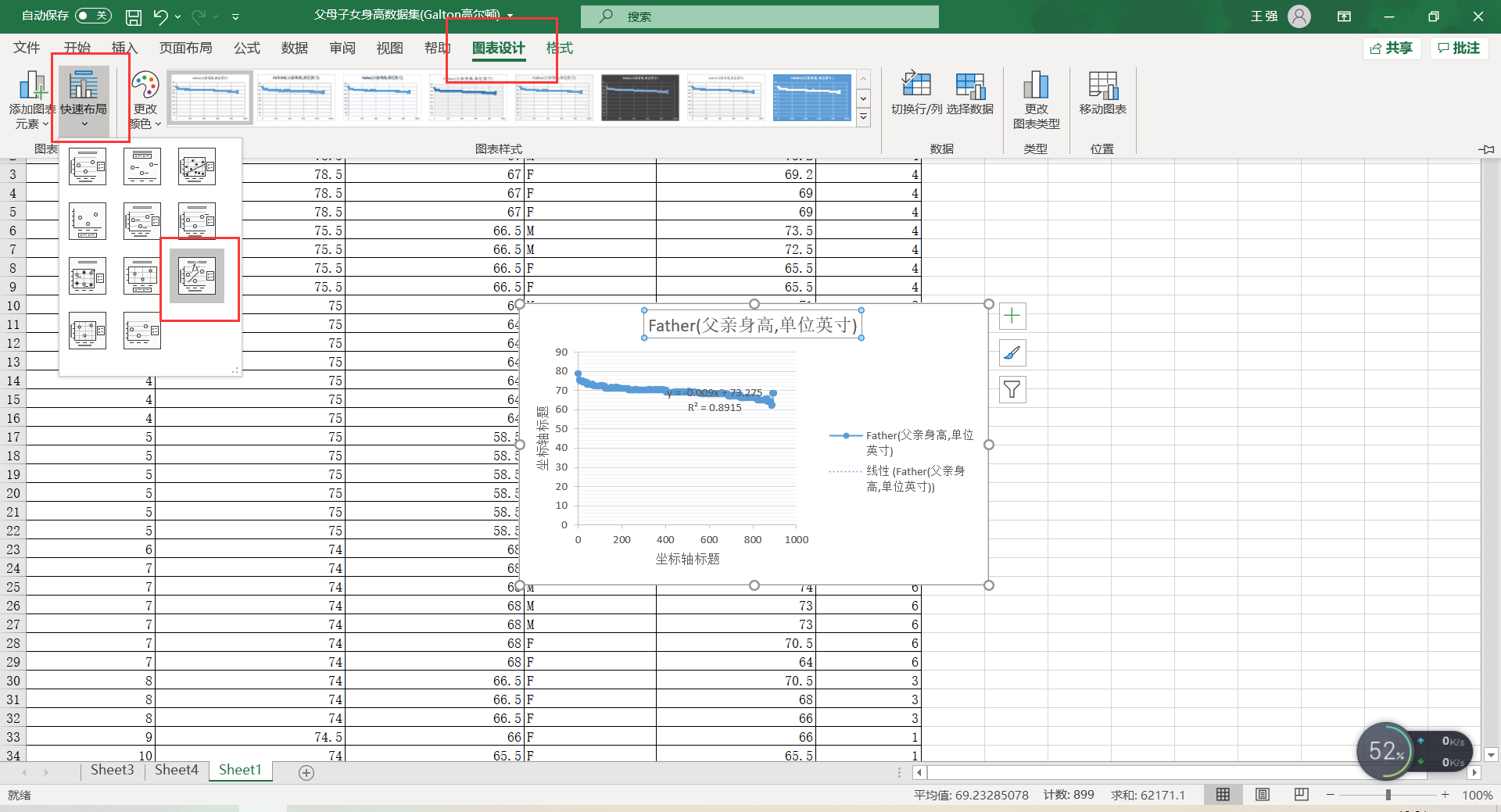Add a new sheet with plus icon
This screenshot has height=812, width=1501.
[x=306, y=773]
